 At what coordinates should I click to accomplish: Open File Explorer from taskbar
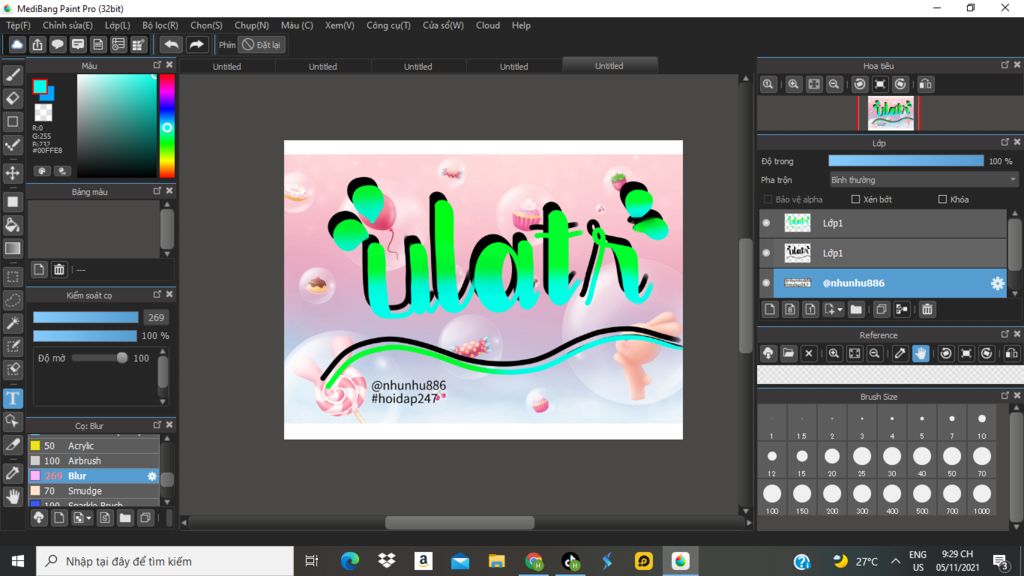pos(497,561)
